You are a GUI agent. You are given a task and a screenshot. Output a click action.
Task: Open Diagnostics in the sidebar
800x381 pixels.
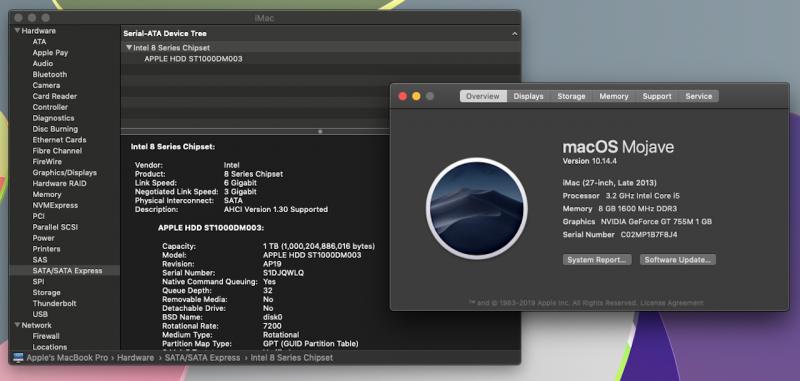pyautogui.click(x=53, y=118)
